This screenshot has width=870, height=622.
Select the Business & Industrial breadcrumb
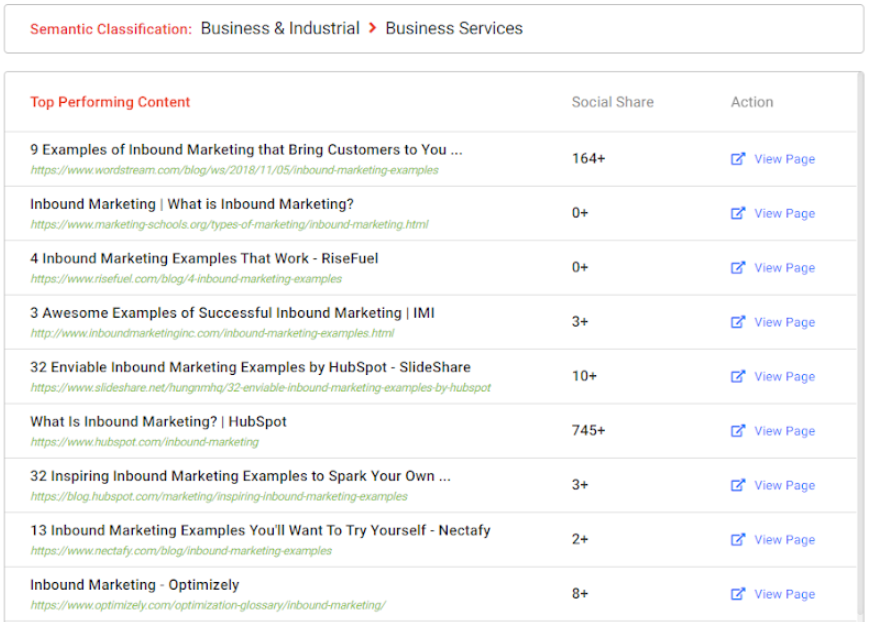(x=280, y=29)
